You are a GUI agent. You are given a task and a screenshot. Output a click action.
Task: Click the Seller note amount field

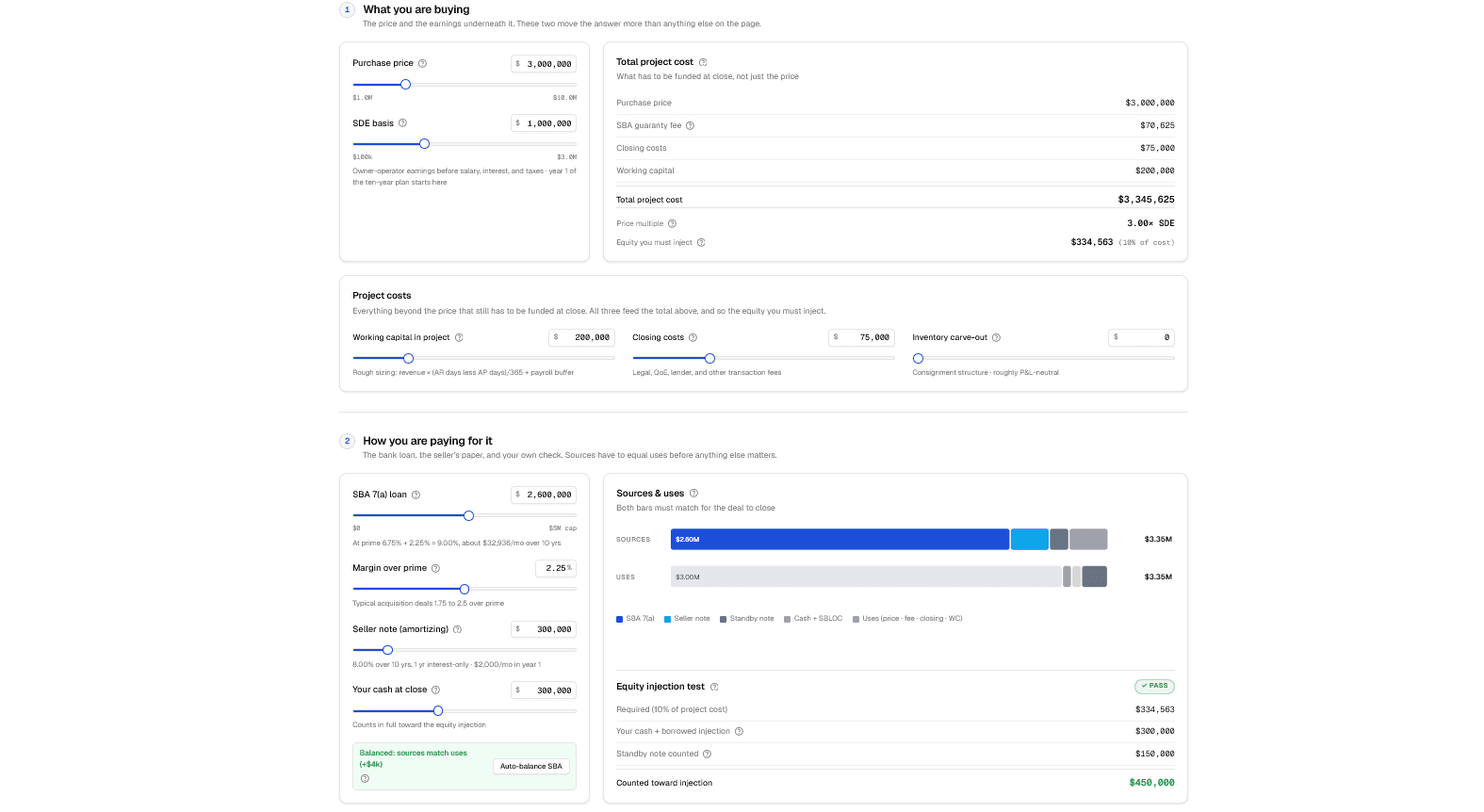pos(544,629)
